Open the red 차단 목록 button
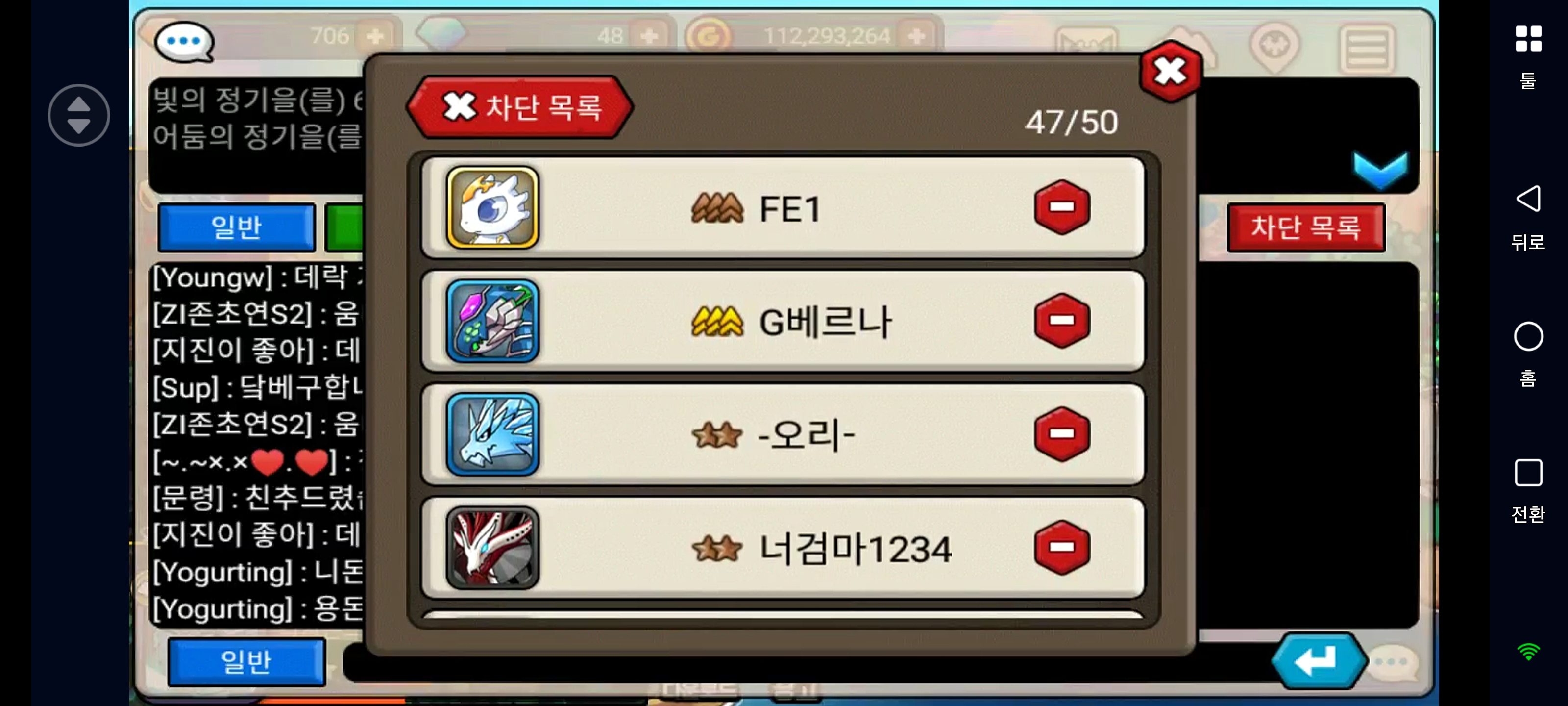Image resolution: width=1568 pixels, height=706 pixels. 1306,227
